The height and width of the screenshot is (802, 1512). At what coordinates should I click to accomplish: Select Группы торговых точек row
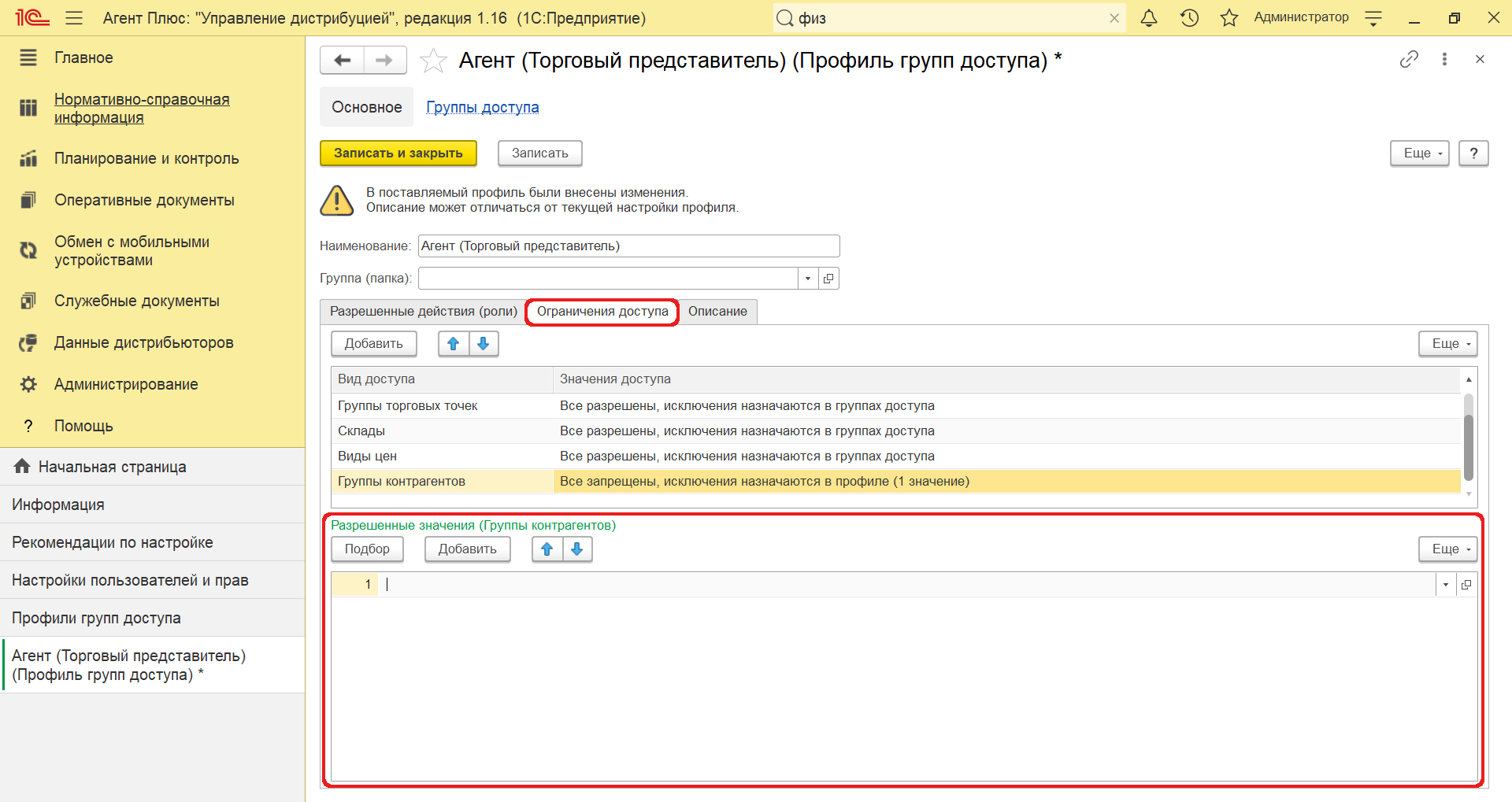pos(896,405)
